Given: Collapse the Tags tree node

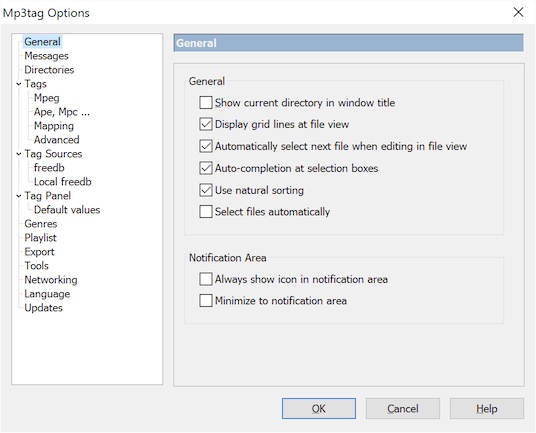Looking at the screenshot, I should click(x=19, y=84).
